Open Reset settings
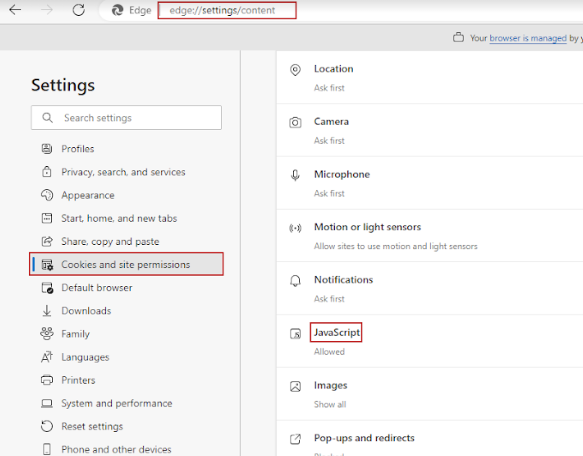The height and width of the screenshot is (456, 583). pos(92,426)
